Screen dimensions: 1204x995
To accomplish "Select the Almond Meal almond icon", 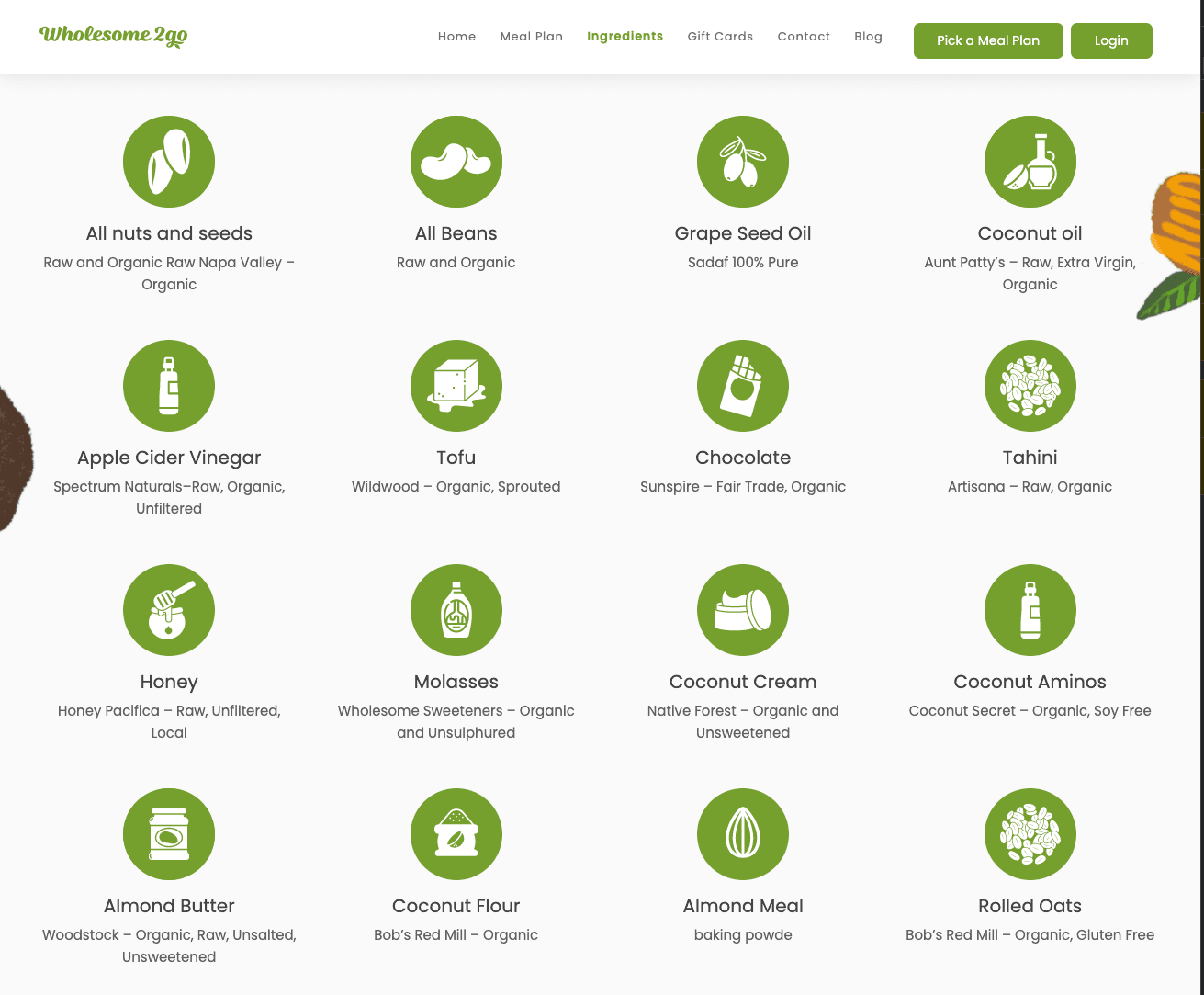I will [743, 834].
